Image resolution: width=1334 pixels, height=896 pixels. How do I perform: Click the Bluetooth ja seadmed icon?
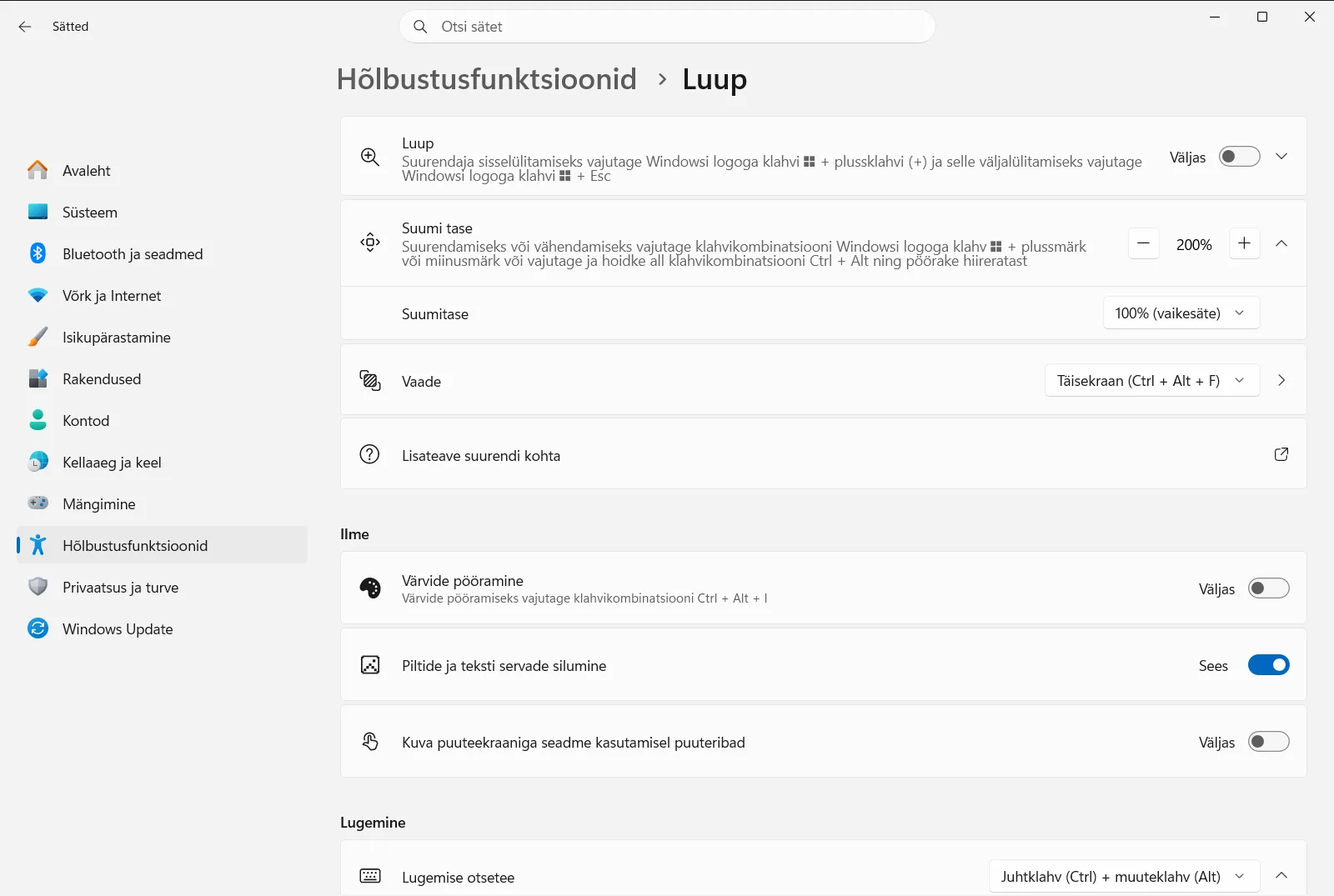pos(38,253)
